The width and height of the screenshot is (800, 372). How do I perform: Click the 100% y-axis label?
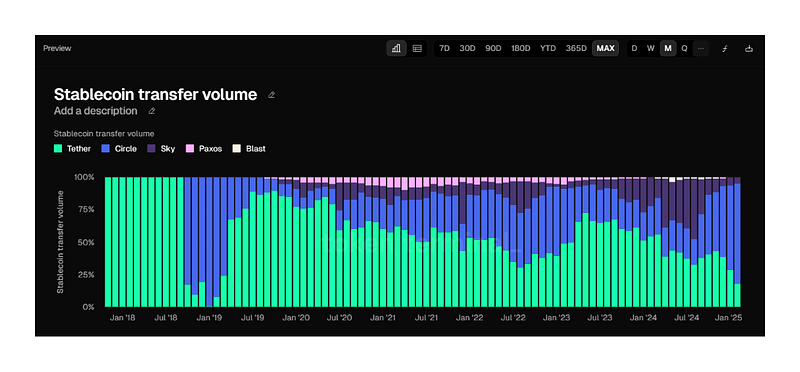tap(84, 177)
